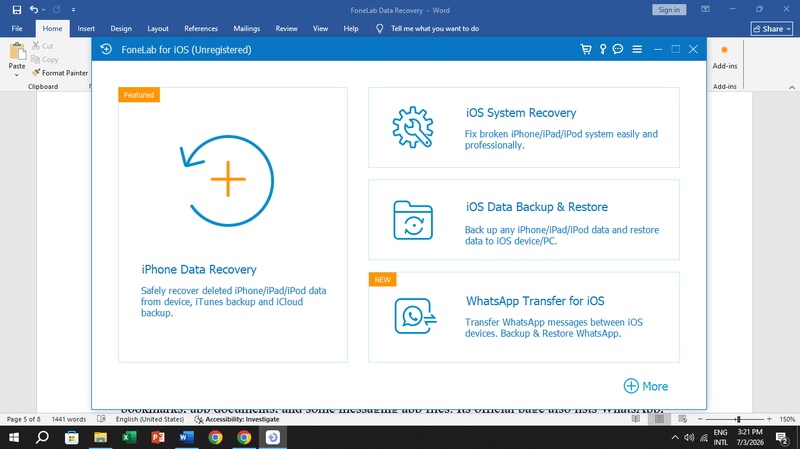Click Cut in the Clipboard group
The height and width of the screenshot is (449, 800).
[x=43, y=46]
